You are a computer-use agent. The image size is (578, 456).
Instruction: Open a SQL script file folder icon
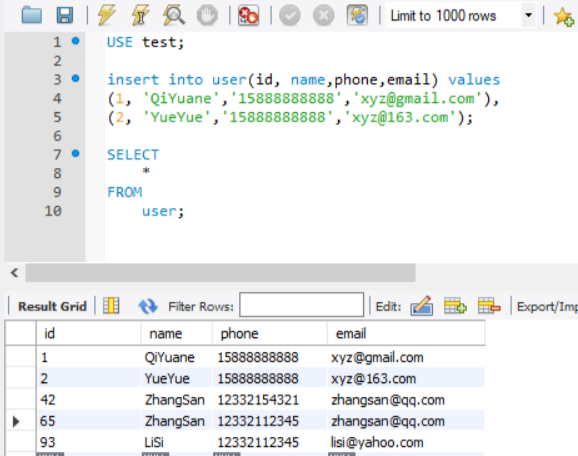point(32,15)
